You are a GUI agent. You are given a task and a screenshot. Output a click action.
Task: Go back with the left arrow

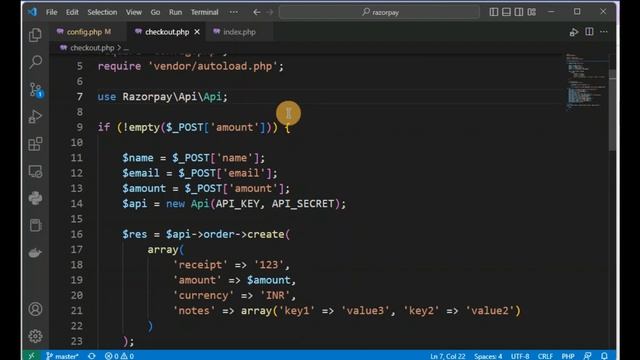pos(256,12)
